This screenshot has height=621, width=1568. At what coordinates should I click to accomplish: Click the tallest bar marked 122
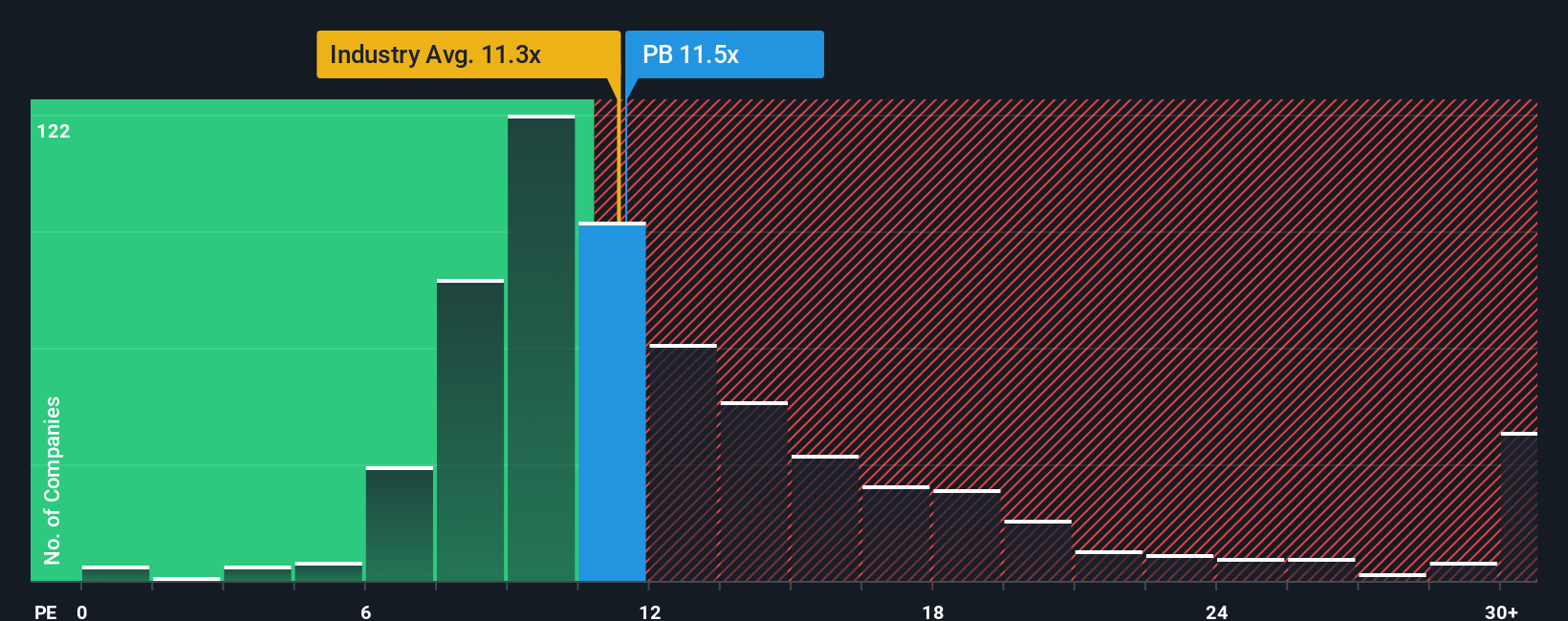[x=541, y=349]
